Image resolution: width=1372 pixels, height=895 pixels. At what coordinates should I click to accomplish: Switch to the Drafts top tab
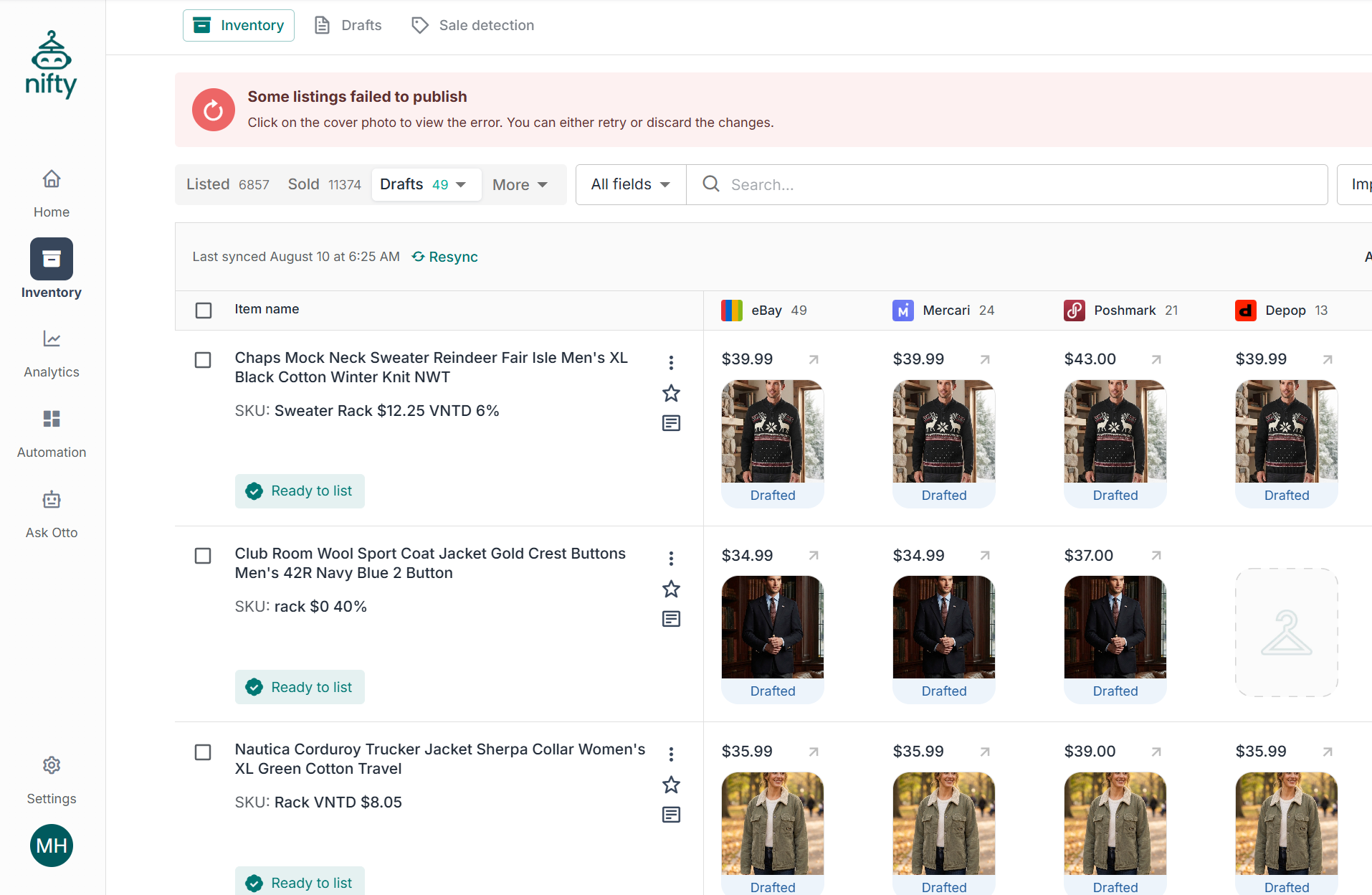(348, 25)
